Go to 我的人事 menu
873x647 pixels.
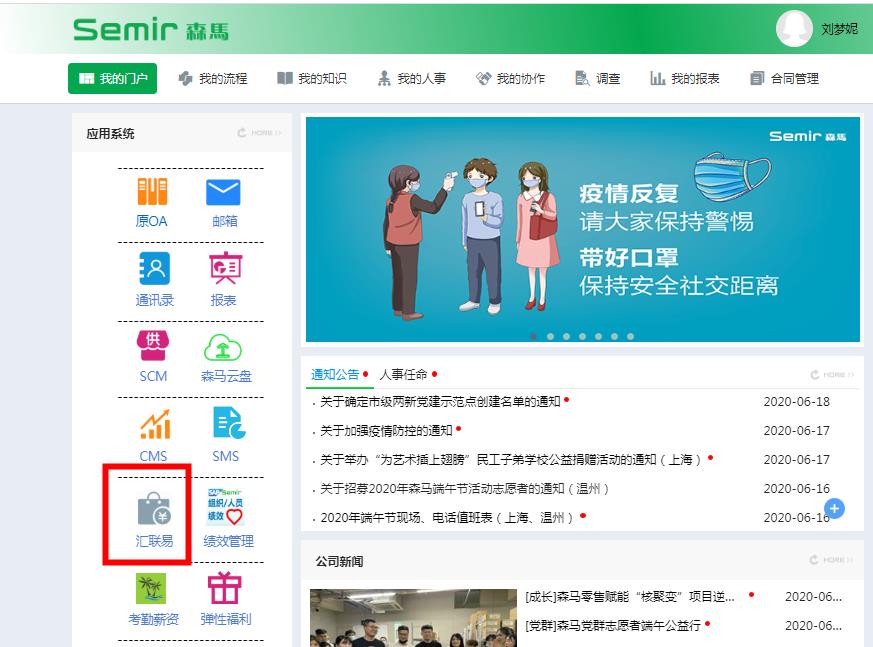click(x=411, y=79)
